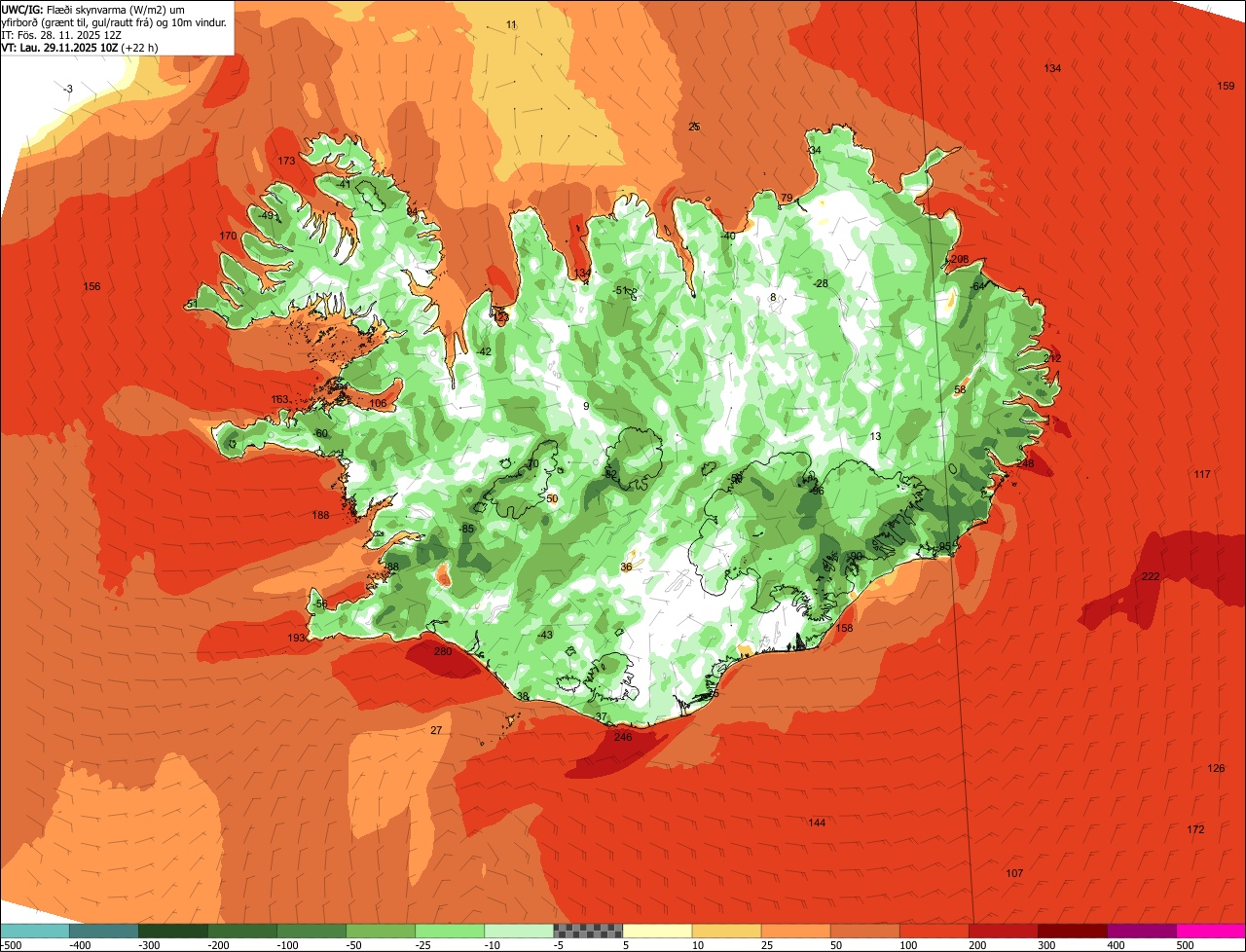Click the checkered legend swatch between -5 and 5
1246x952 pixels.
[x=588, y=931]
